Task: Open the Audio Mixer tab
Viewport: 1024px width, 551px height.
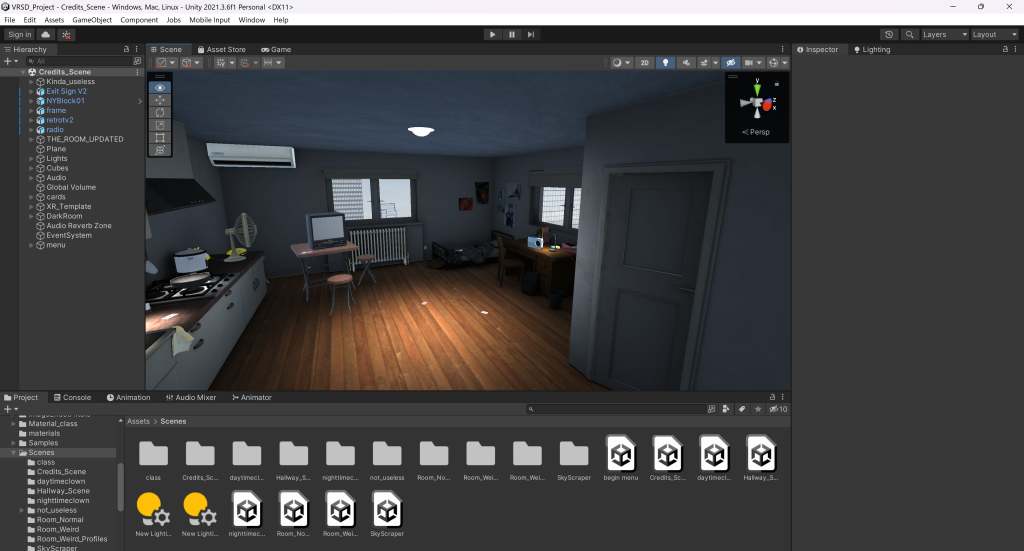Action: pos(191,398)
